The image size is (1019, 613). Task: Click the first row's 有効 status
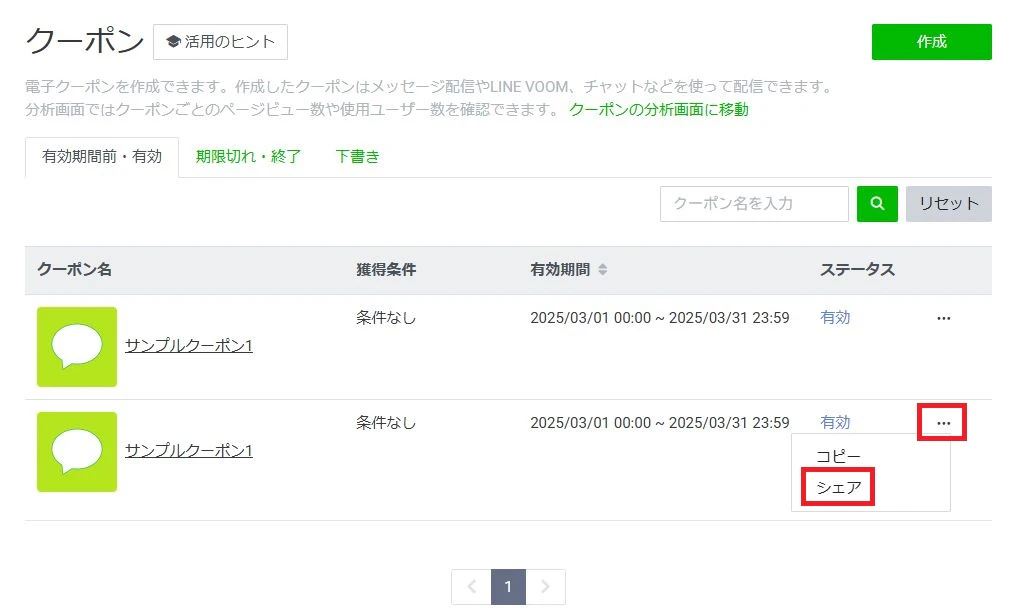835,317
